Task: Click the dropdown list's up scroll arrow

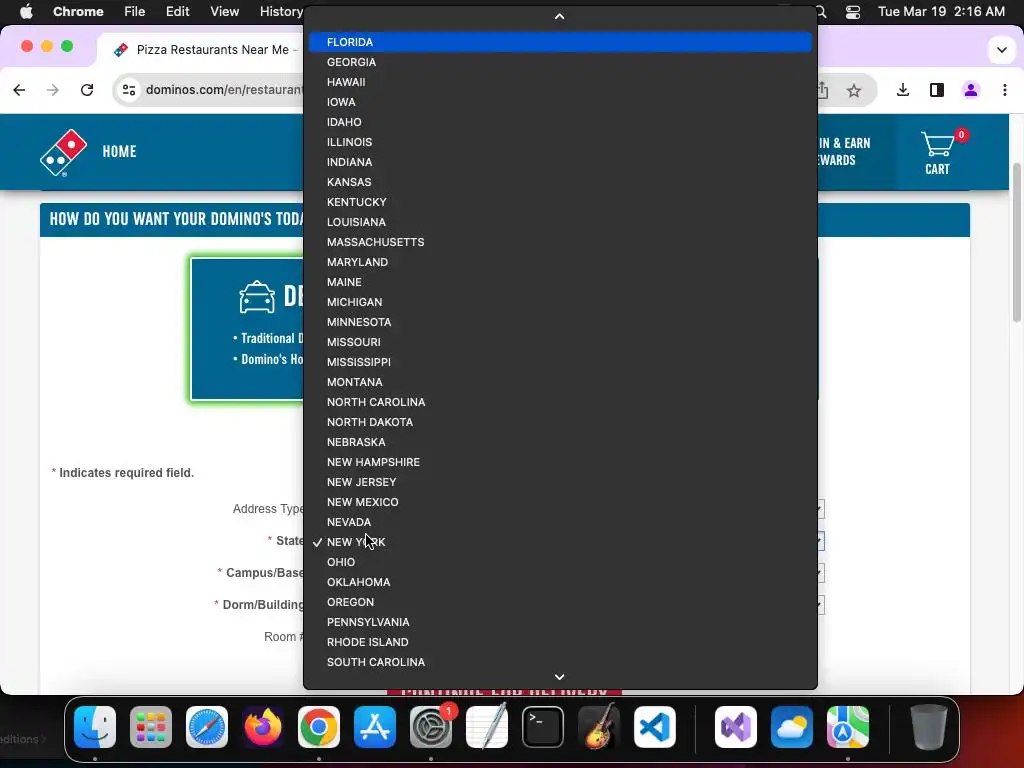Action: [560, 17]
